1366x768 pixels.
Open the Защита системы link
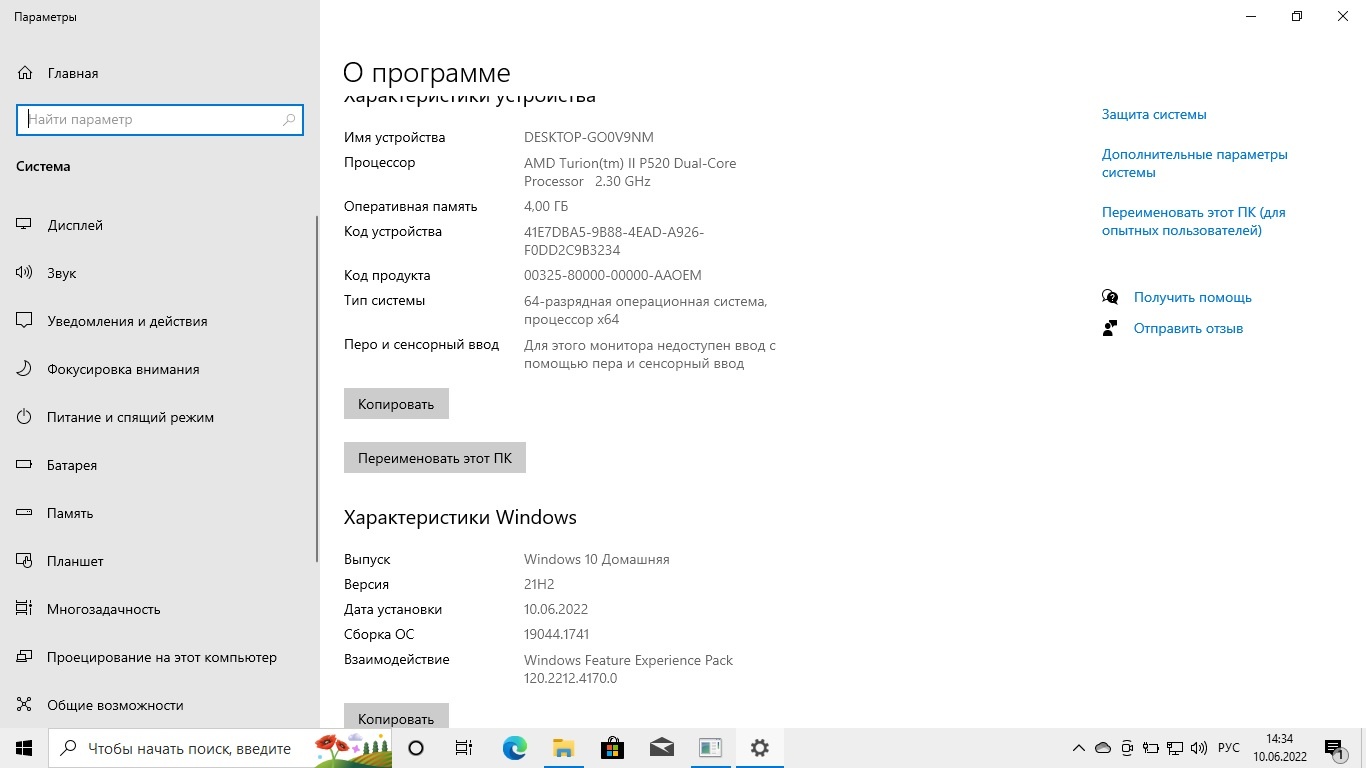point(1154,114)
